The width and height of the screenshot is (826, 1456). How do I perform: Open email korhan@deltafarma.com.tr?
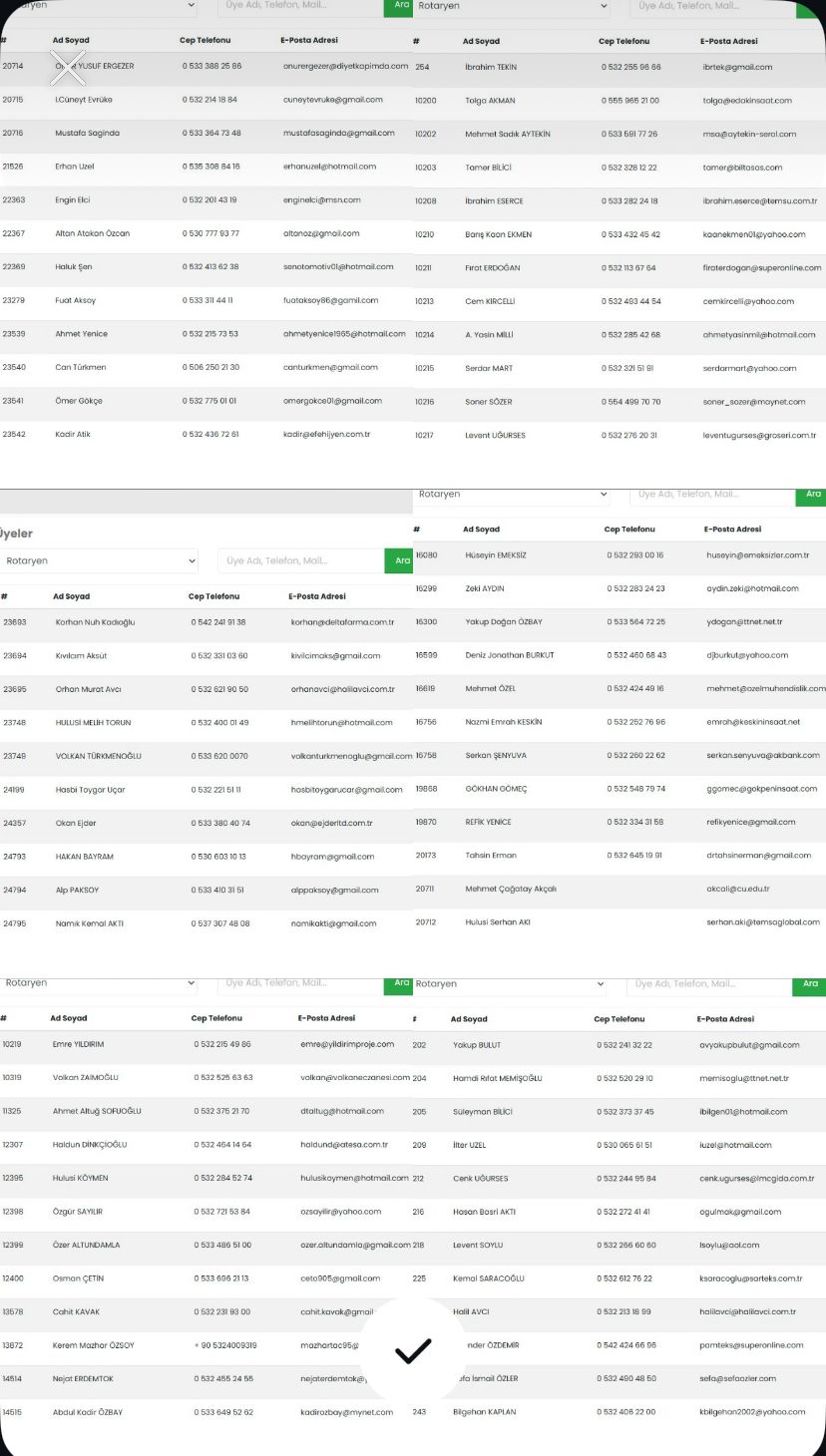342,622
